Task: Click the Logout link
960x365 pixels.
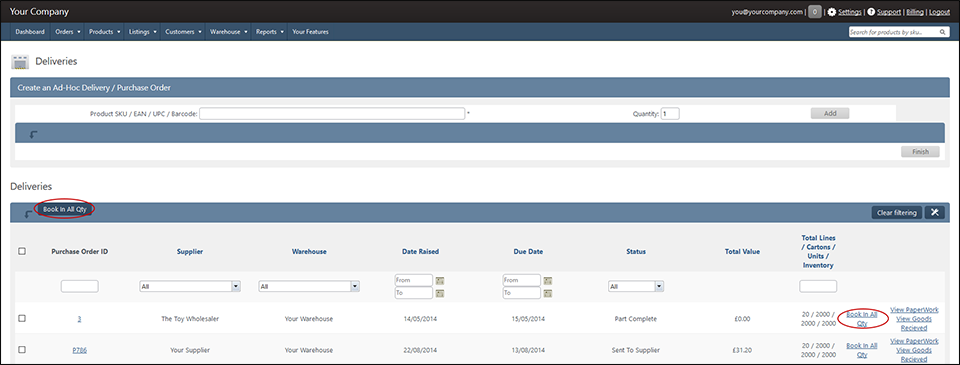Action: [x=939, y=12]
